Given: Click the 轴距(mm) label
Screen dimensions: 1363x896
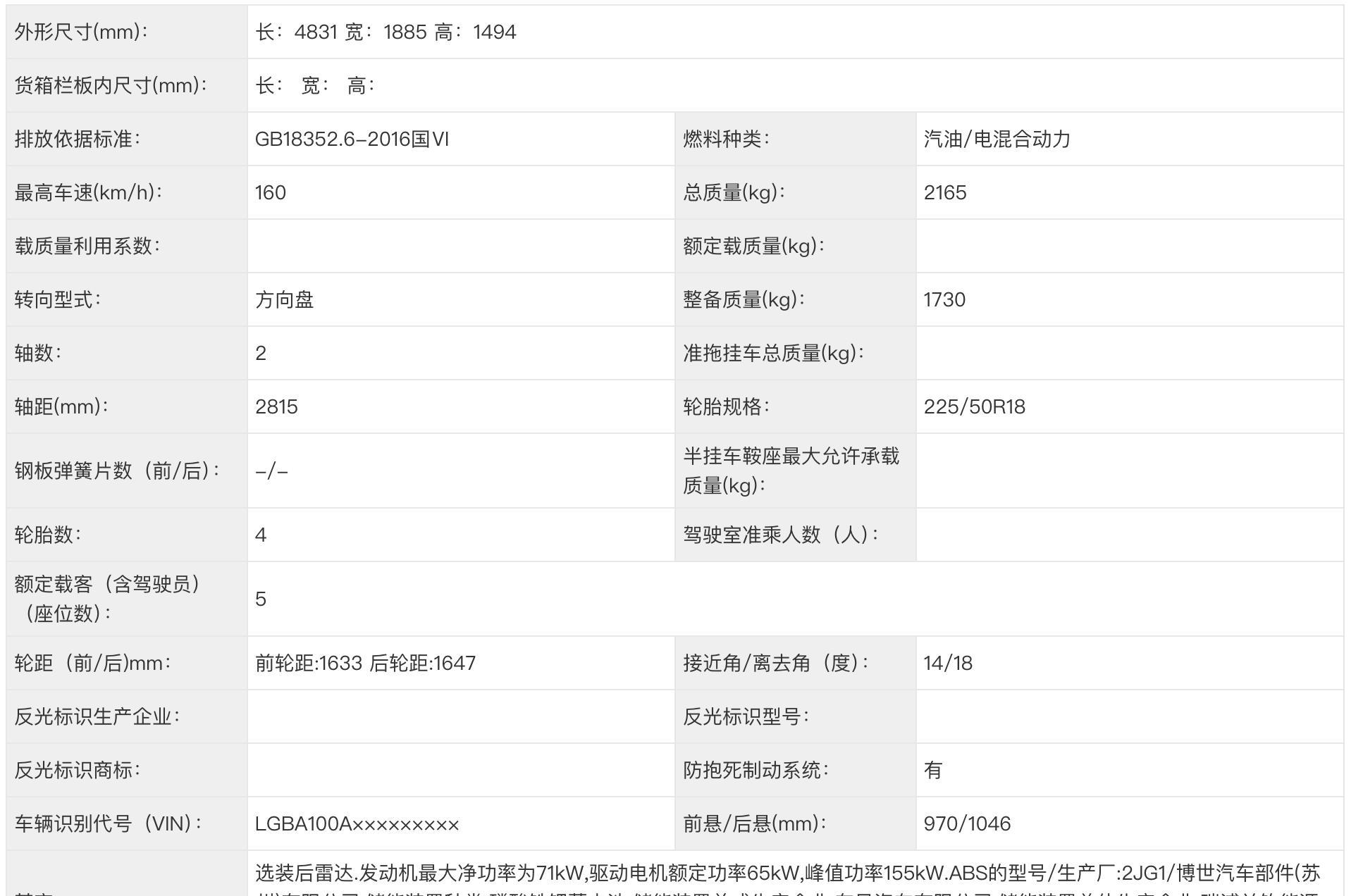Looking at the screenshot, I should point(61,407).
